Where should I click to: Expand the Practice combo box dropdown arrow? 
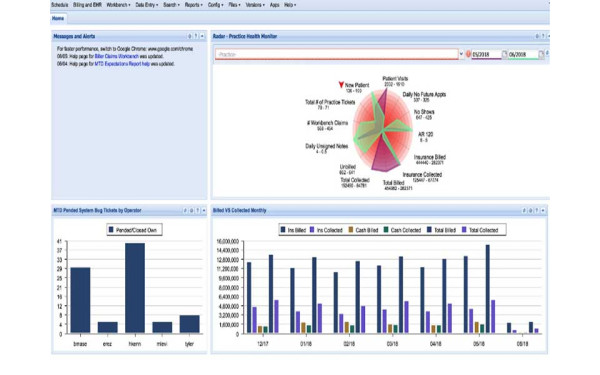point(461,54)
